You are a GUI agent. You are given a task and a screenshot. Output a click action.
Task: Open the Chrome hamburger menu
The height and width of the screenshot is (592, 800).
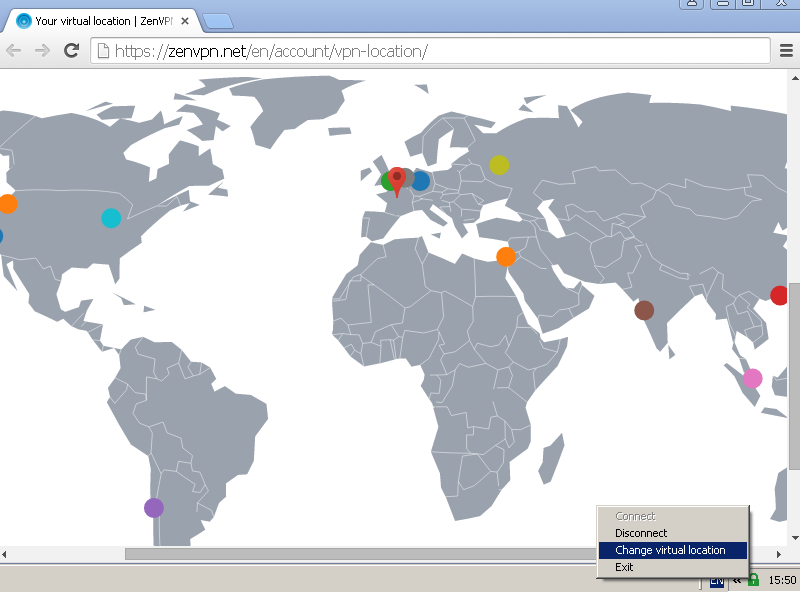[786, 51]
